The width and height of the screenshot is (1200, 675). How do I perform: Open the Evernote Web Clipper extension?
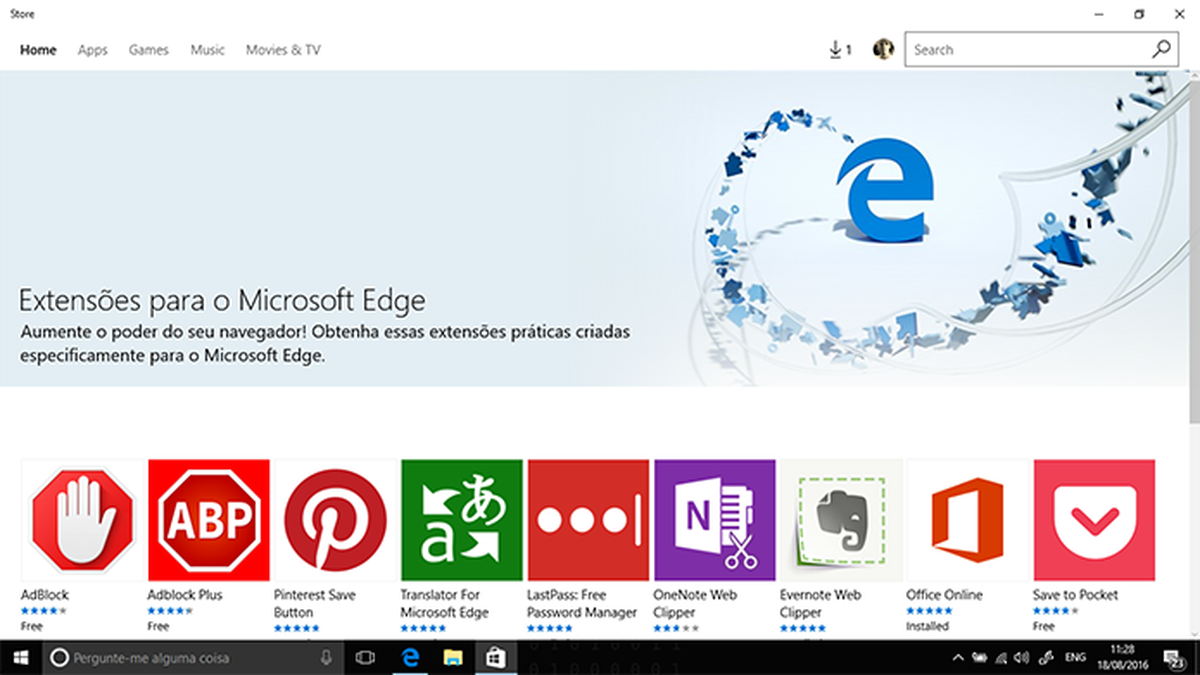(841, 520)
